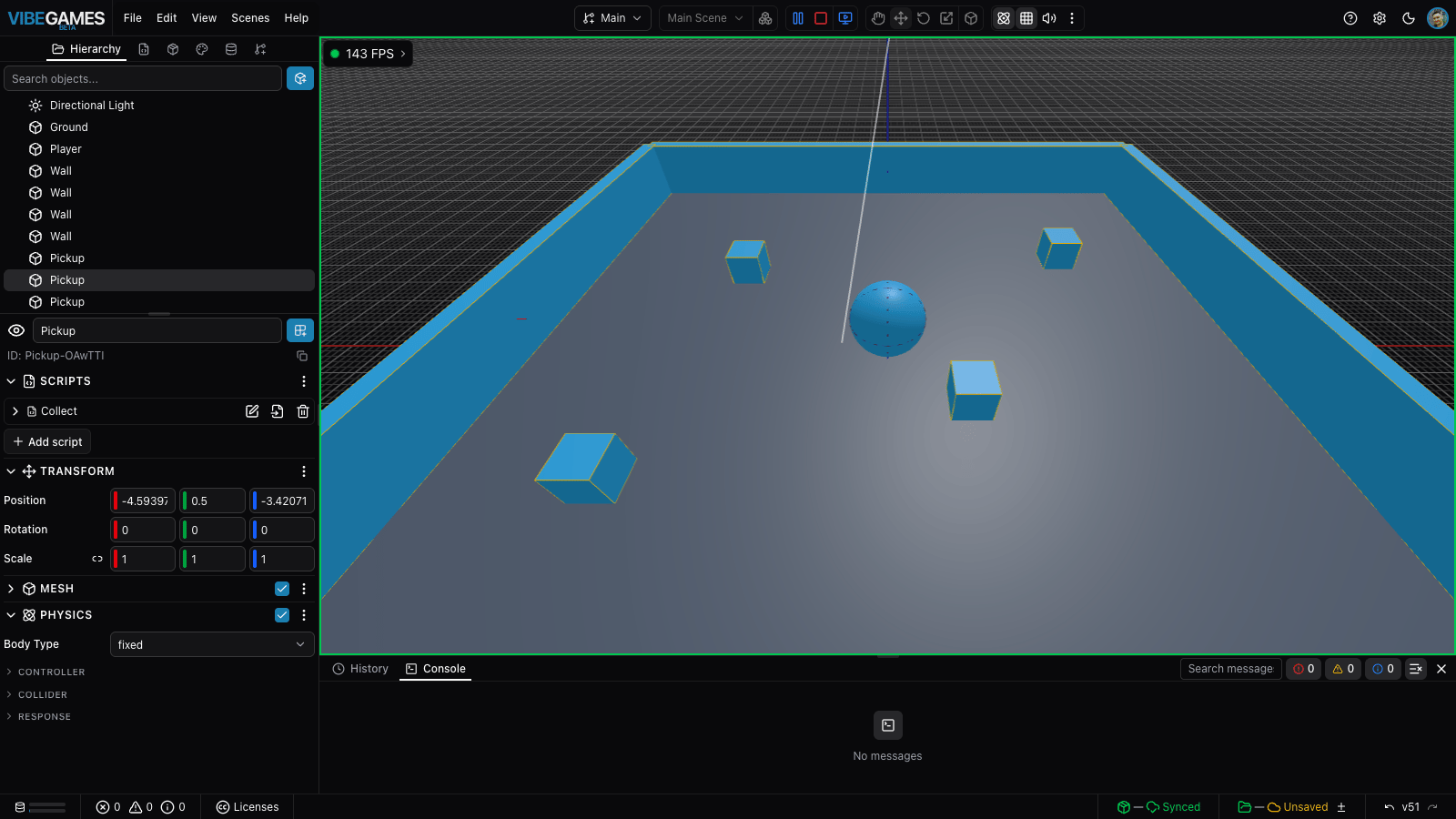1456x819 pixels.
Task: Select the Ground object
Action: click(159, 127)
